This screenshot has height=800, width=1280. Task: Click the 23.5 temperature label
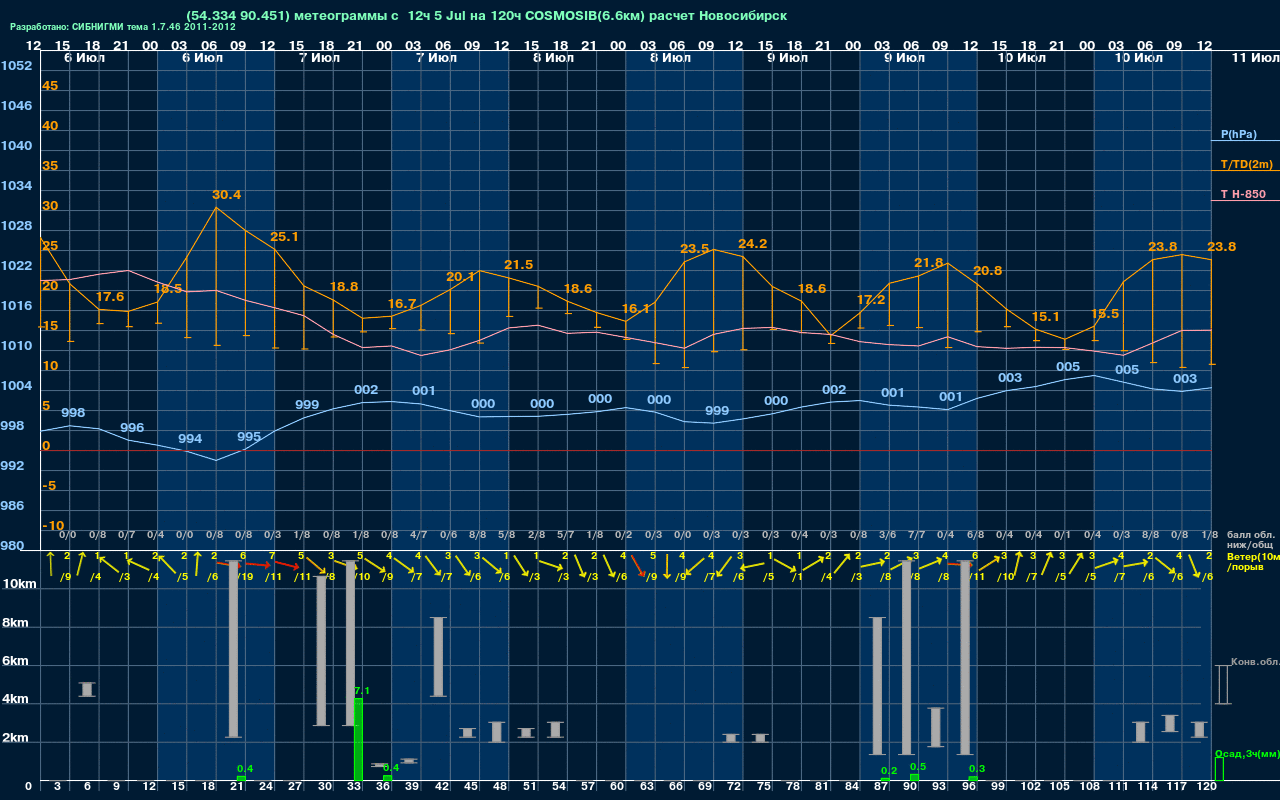[694, 249]
